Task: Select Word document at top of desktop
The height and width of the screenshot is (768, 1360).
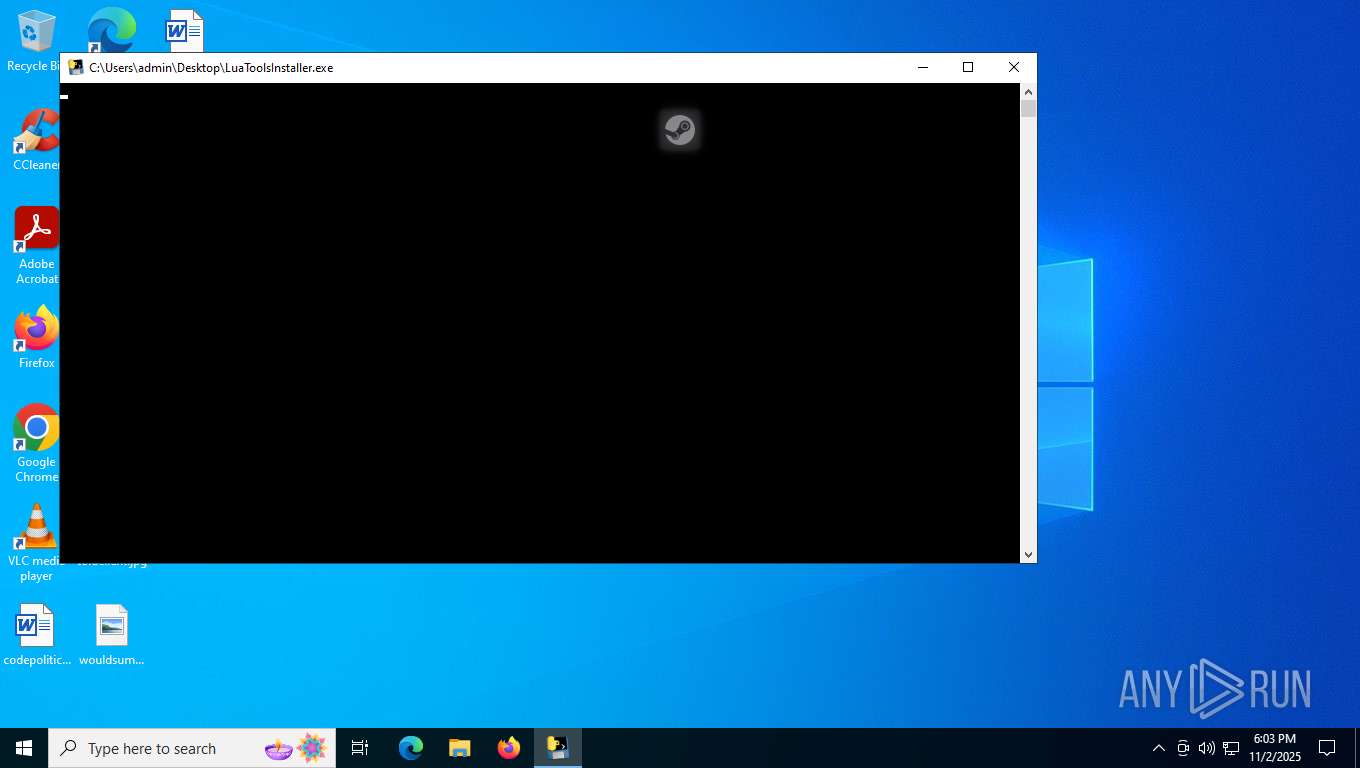Action: click(x=185, y=30)
